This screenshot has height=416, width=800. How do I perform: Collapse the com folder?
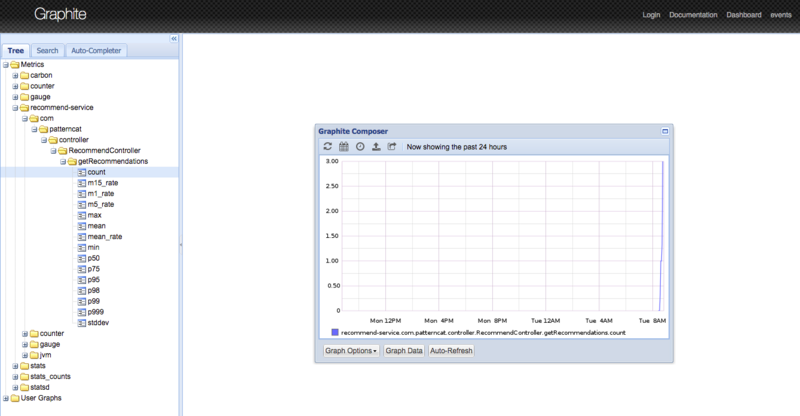click(25, 118)
